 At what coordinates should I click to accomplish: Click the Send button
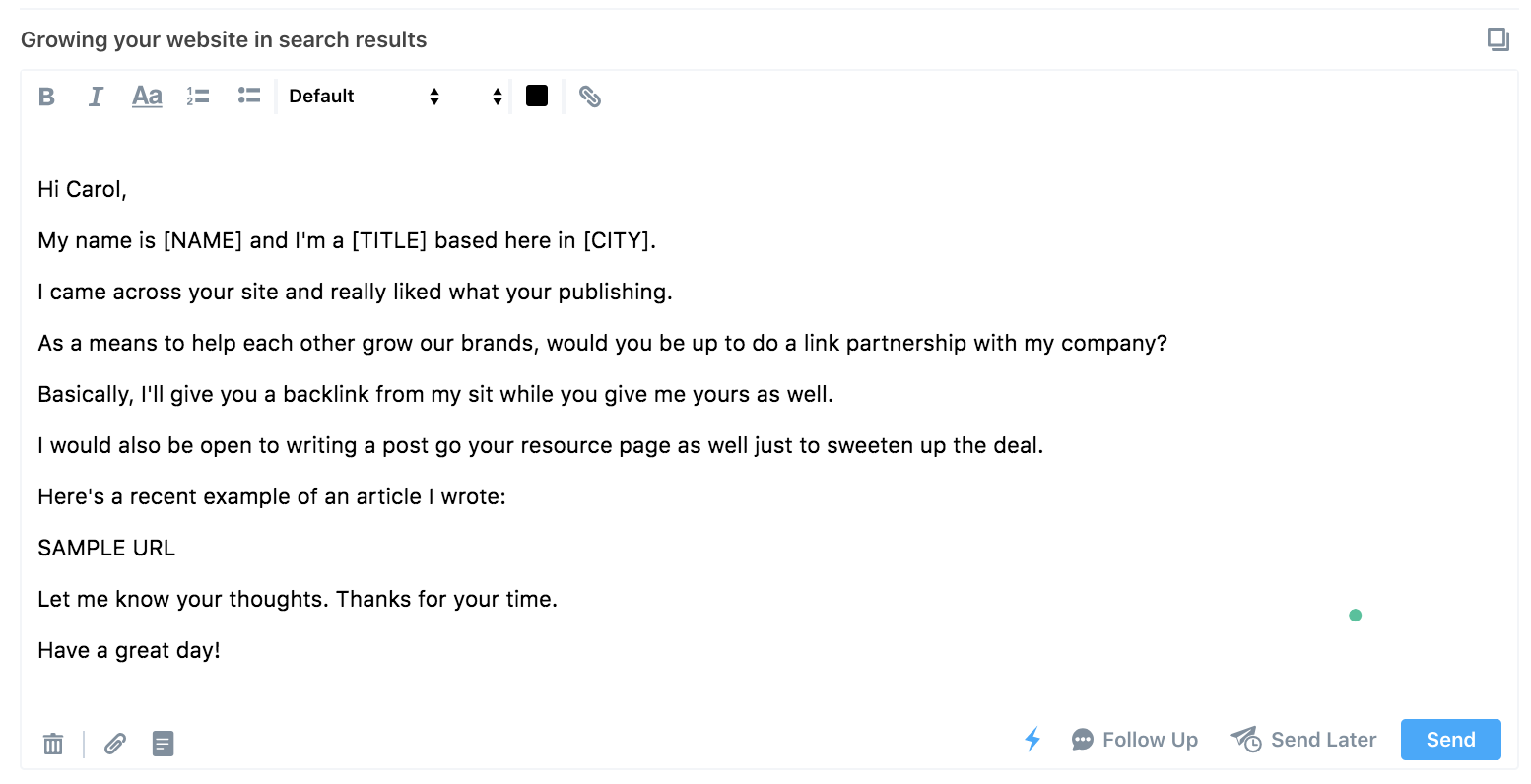tap(1450, 740)
